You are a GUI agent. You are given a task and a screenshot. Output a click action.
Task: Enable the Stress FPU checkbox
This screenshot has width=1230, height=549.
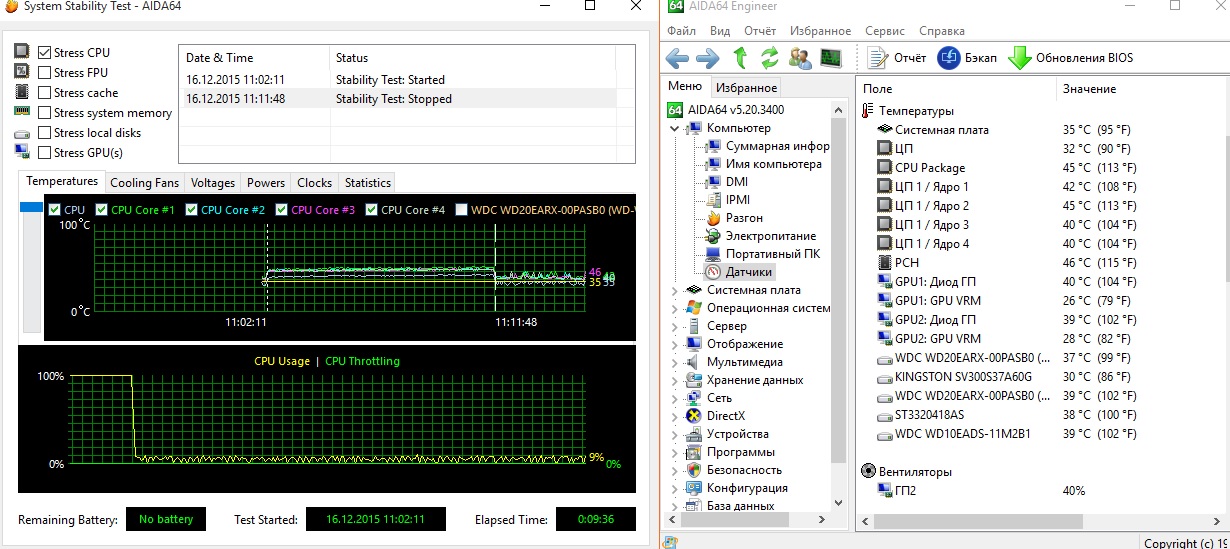click(x=45, y=72)
